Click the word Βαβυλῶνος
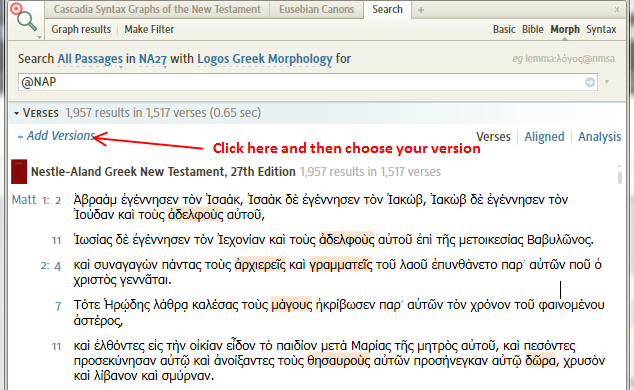Screen dimensions: 634x390 point(560,240)
